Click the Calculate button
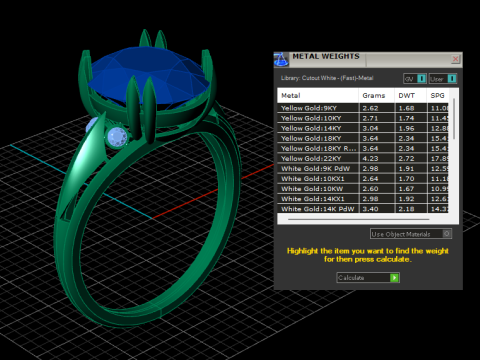The image size is (480, 360). pyautogui.click(x=368, y=277)
